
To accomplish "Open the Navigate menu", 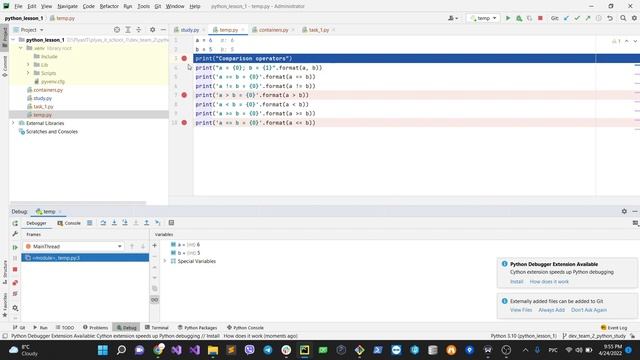I will coord(67,6).
